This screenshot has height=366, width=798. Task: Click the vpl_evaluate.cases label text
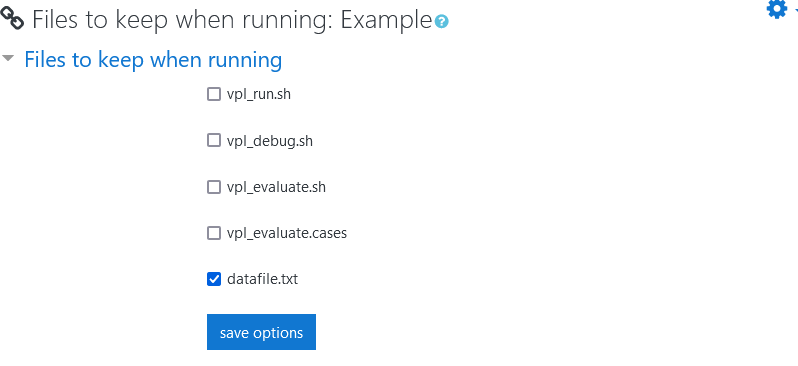[287, 233]
